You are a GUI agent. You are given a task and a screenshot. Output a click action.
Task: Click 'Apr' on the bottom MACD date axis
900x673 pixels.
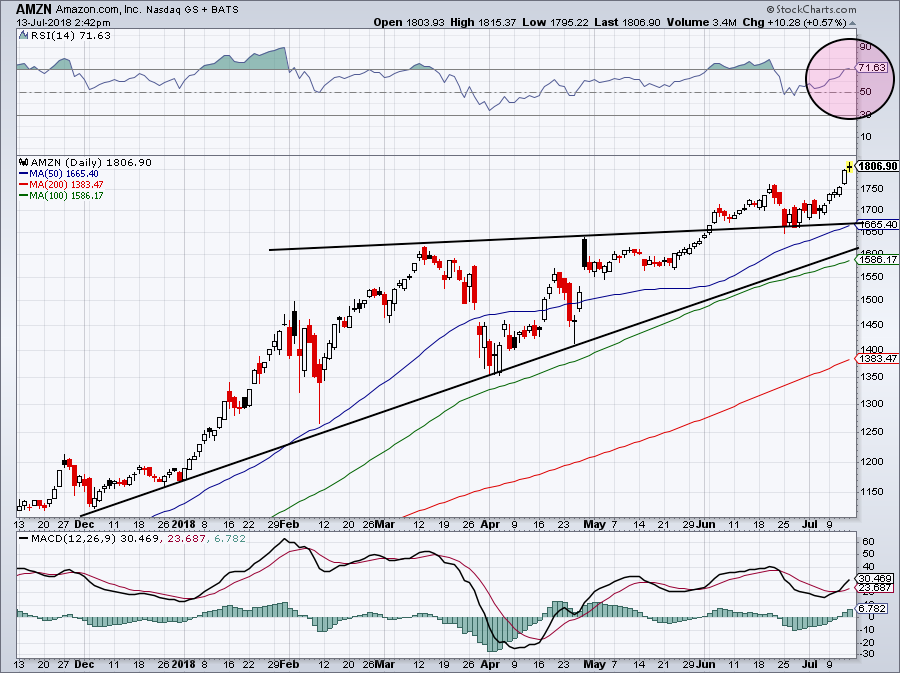point(490,664)
